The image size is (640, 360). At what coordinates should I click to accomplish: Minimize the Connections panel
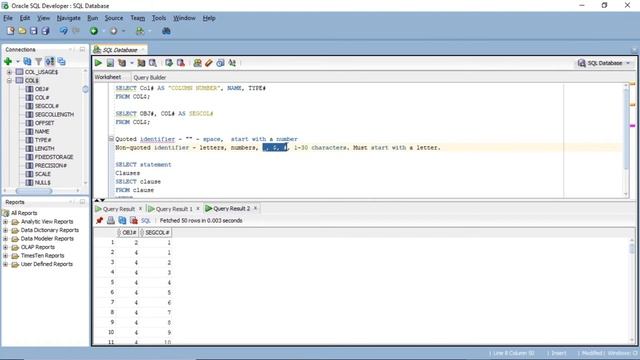coord(82,49)
